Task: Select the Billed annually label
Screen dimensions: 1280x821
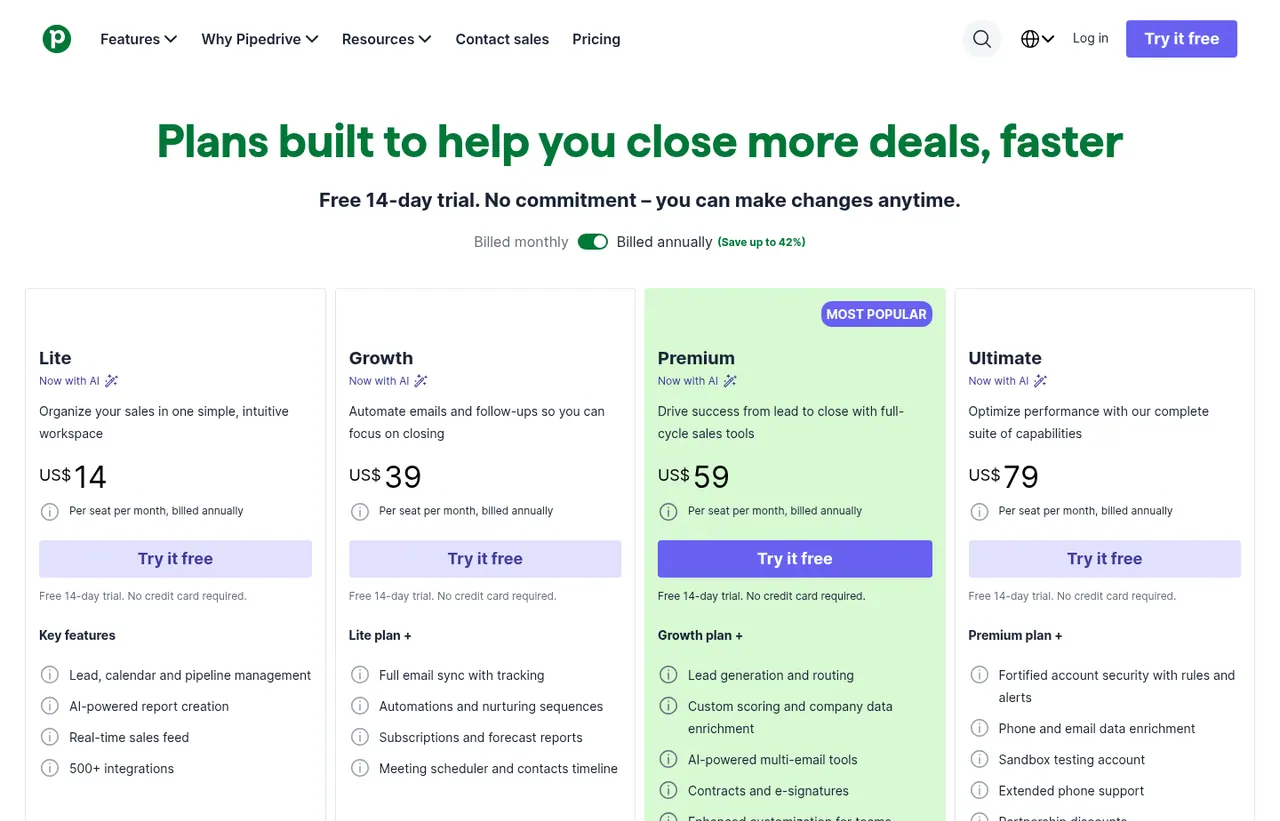Action: pyautogui.click(x=664, y=242)
